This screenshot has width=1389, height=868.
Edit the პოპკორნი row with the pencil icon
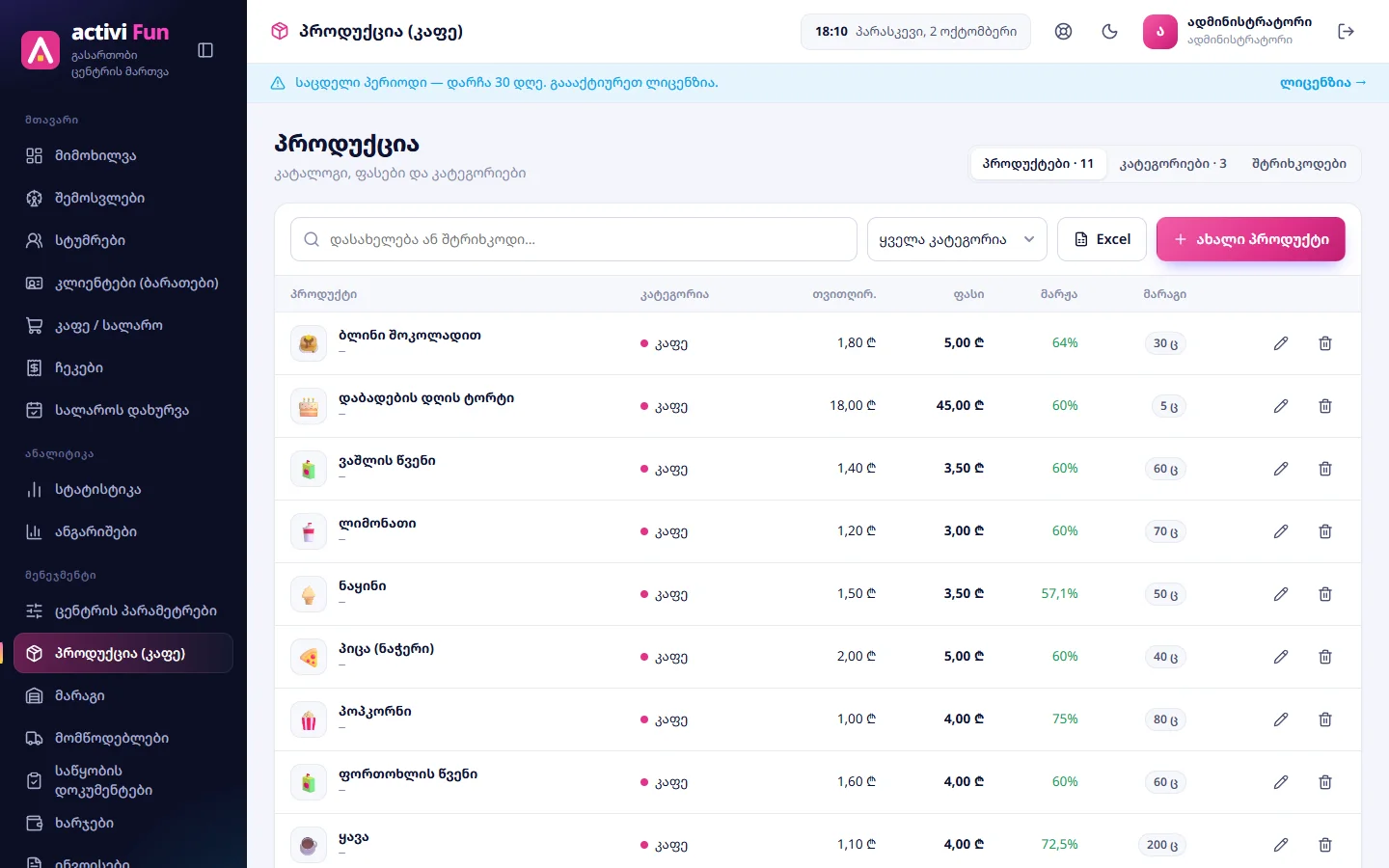pos(1281,719)
